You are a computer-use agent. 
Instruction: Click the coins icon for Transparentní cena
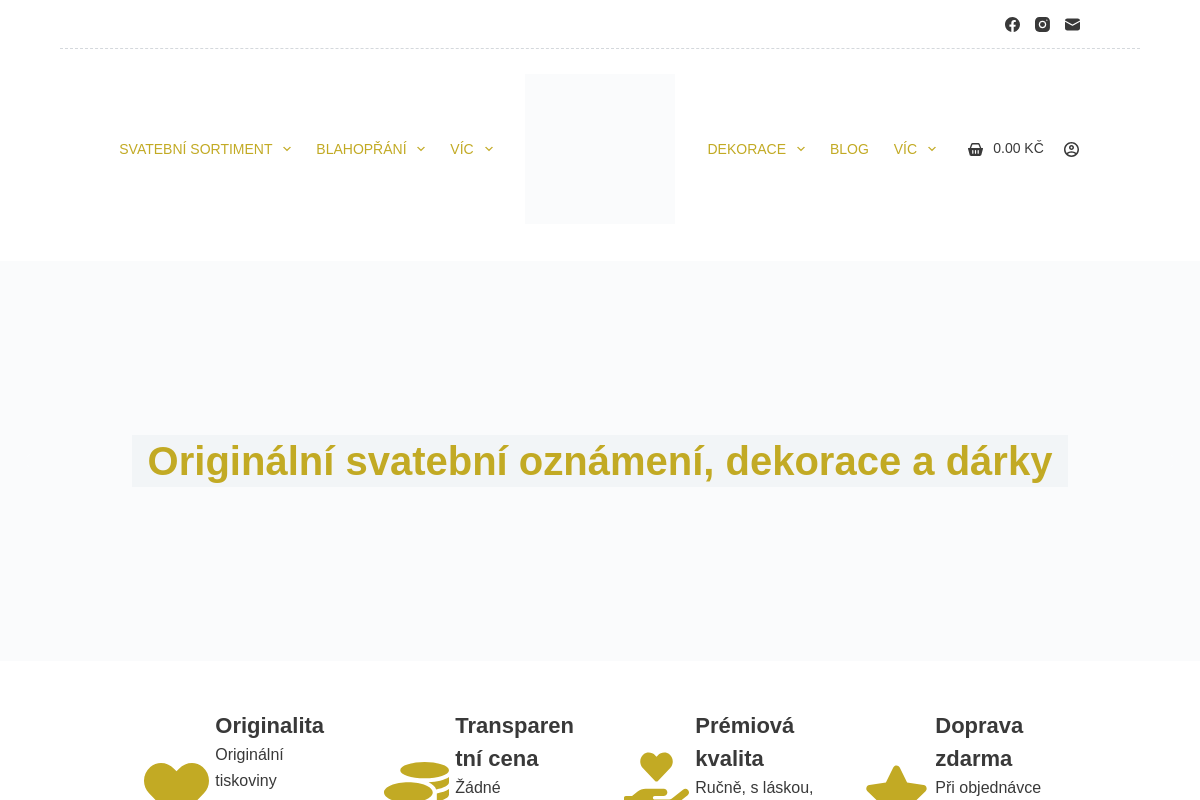[416, 781]
